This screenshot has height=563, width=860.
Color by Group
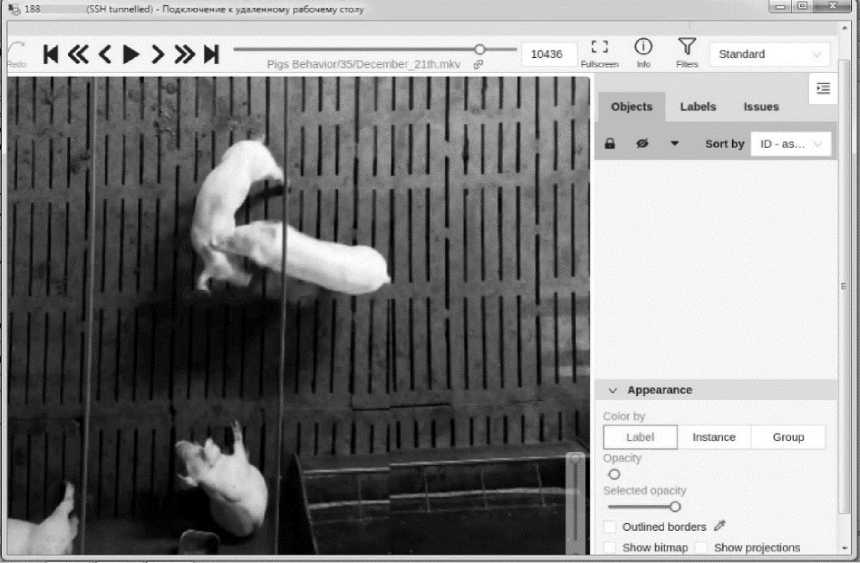point(788,437)
